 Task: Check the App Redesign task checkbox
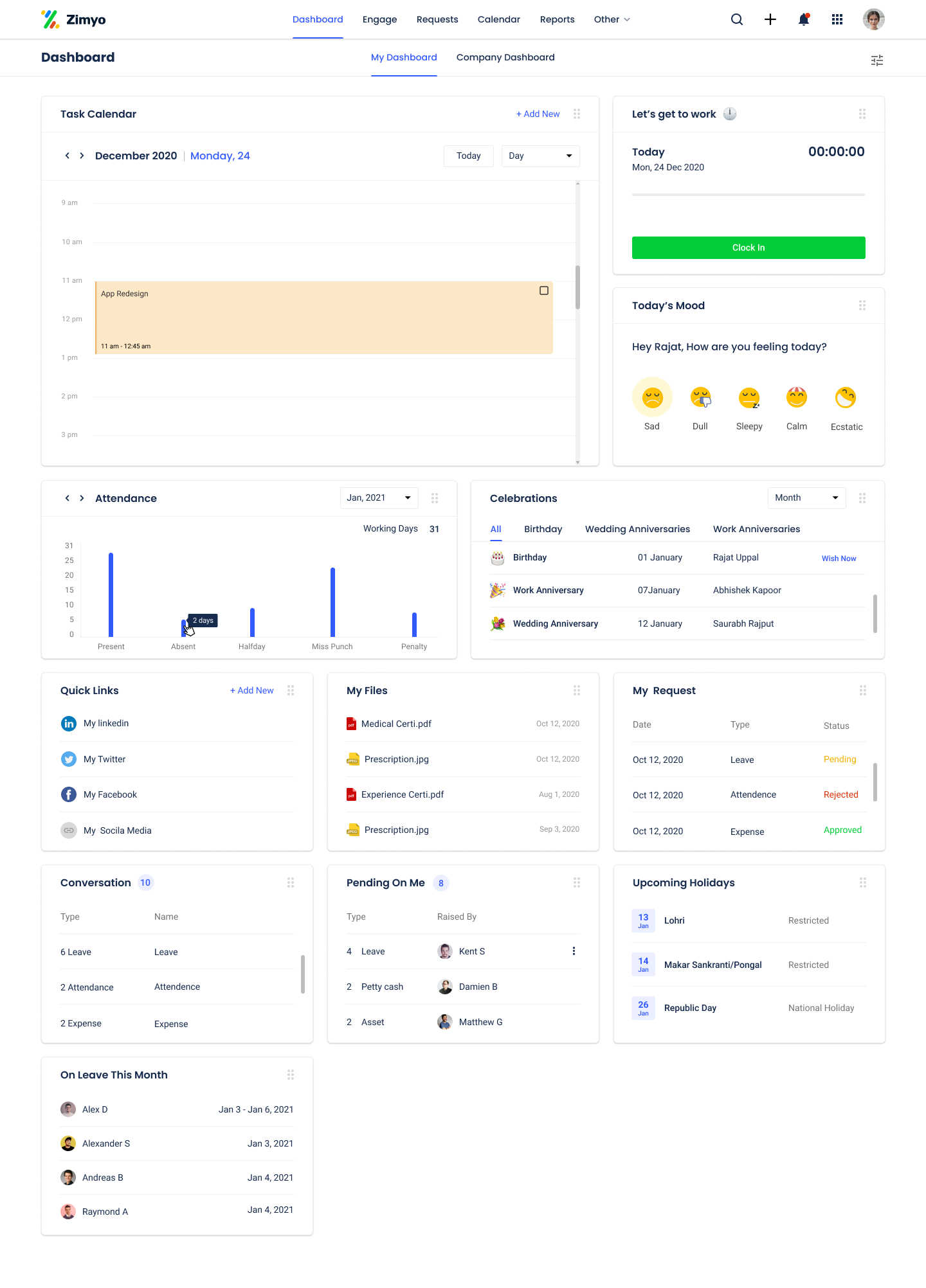click(544, 291)
